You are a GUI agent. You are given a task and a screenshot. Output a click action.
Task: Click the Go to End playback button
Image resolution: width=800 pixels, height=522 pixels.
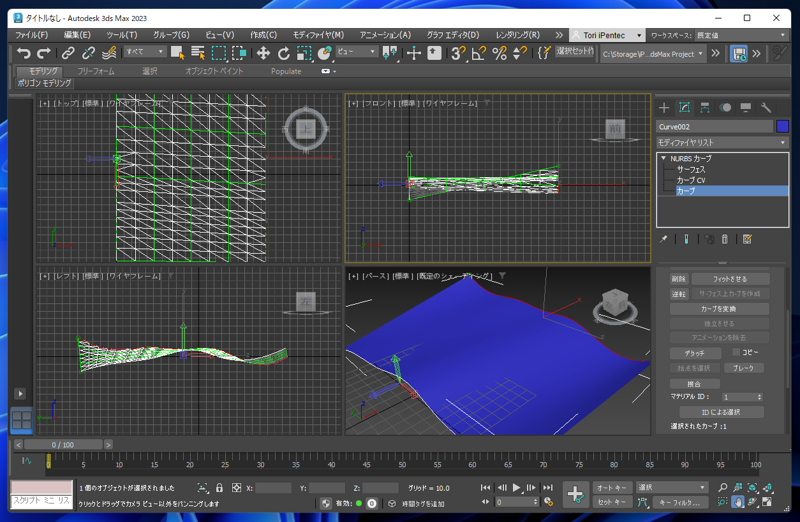(547, 488)
